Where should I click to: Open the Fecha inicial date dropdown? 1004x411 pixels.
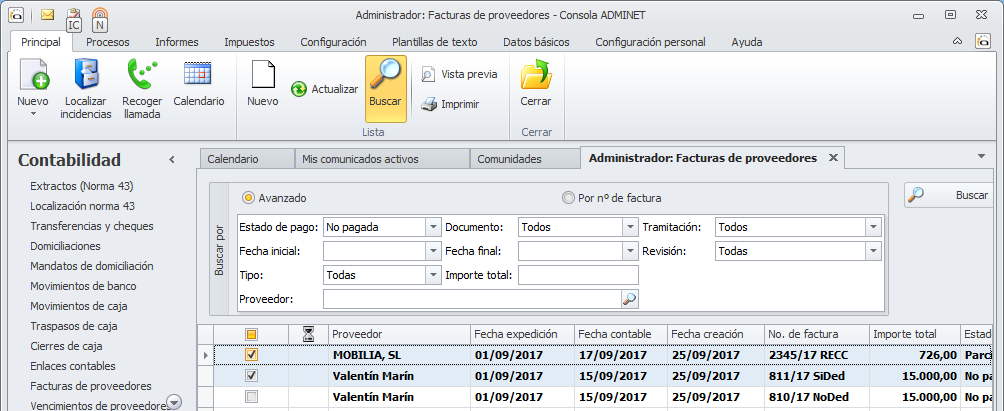pyautogui.click(x=433, y=251)
